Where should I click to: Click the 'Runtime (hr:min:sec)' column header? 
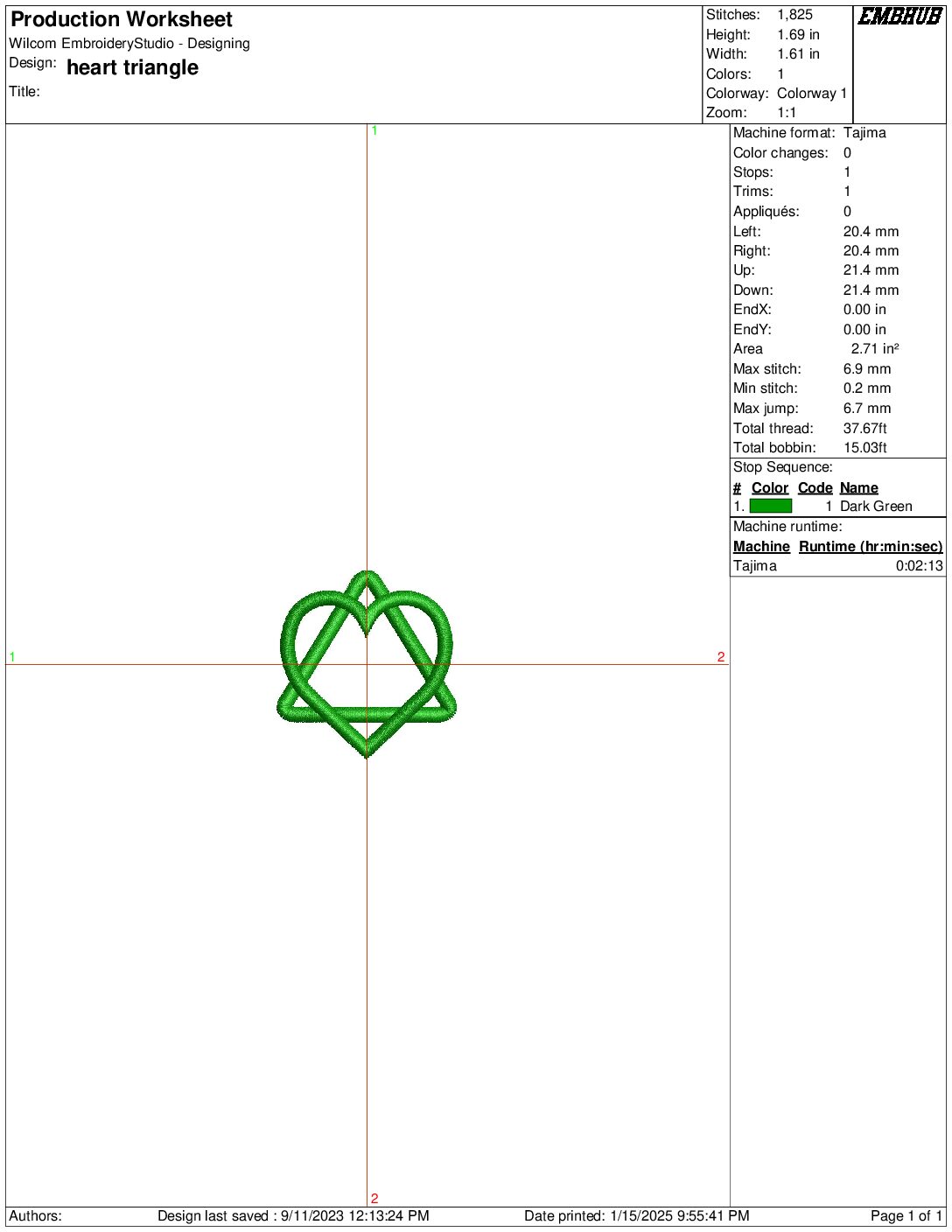(871, 546)
